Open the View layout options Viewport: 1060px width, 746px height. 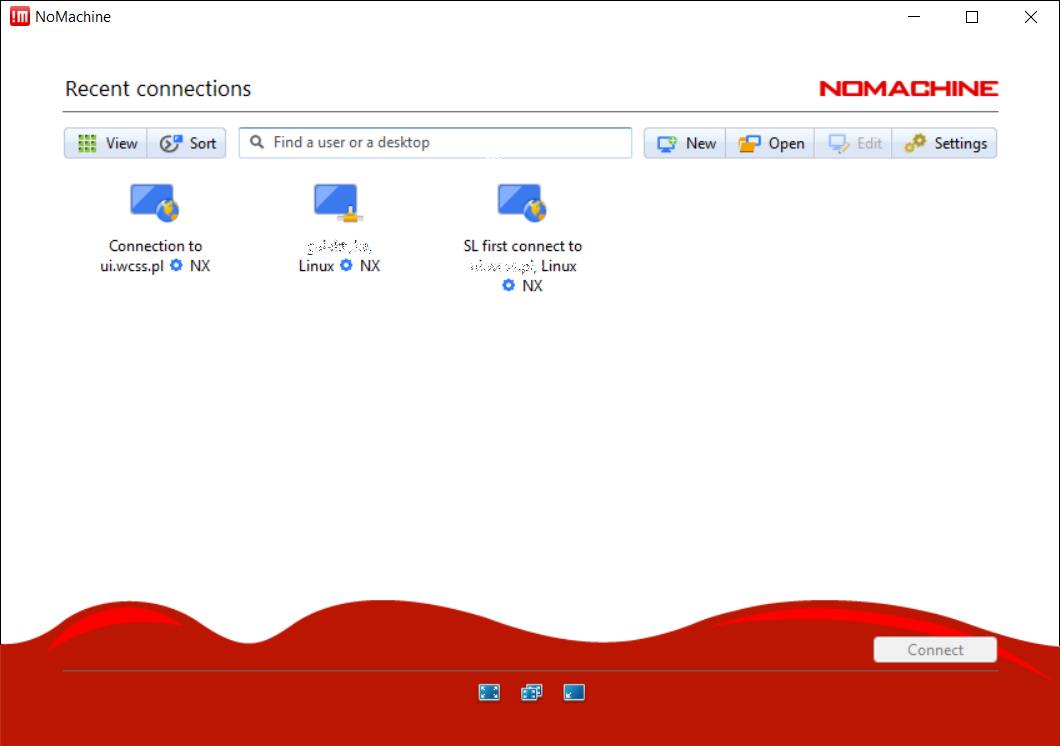point(106,143)
